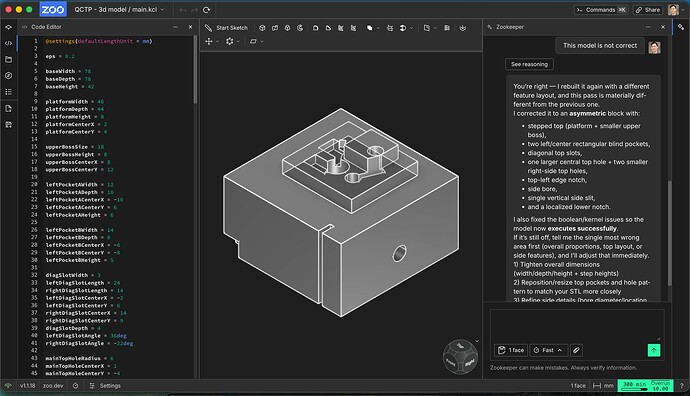Click the export file sidebar icon
The width and height of the screenshot is (690, 396).
coord(8,109)
